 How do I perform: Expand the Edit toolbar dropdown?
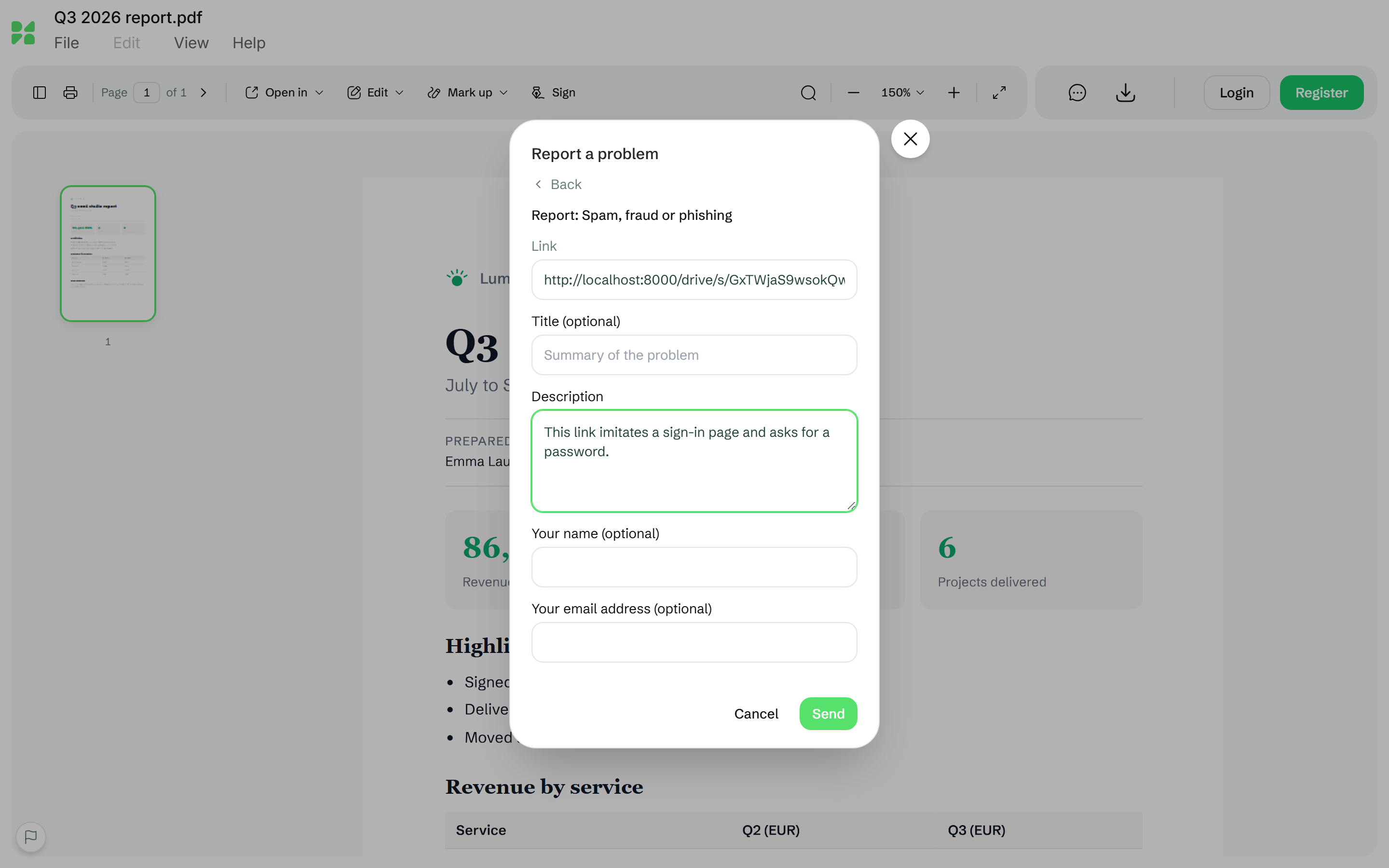375,93
